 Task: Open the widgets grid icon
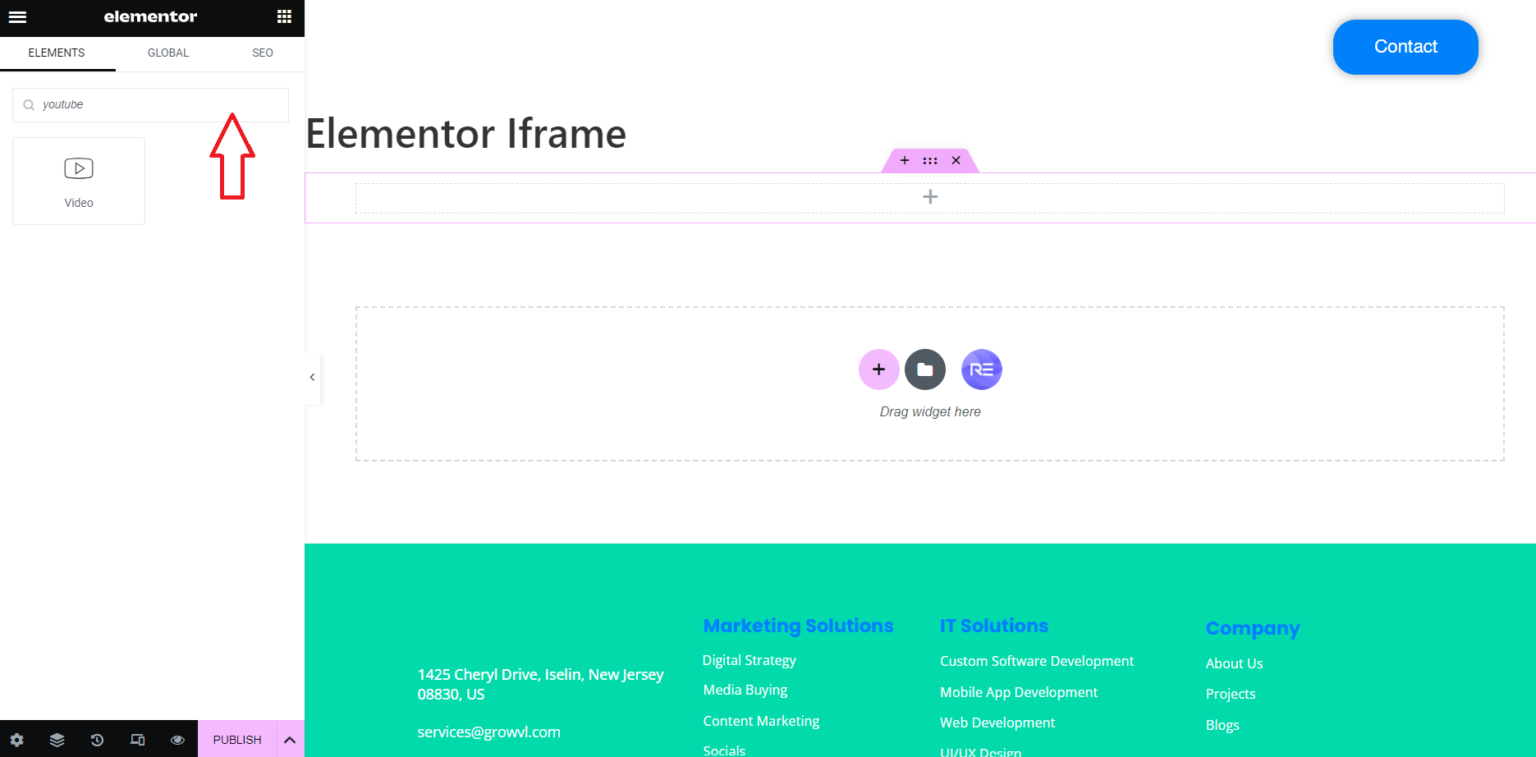click(x=284, y=17)
